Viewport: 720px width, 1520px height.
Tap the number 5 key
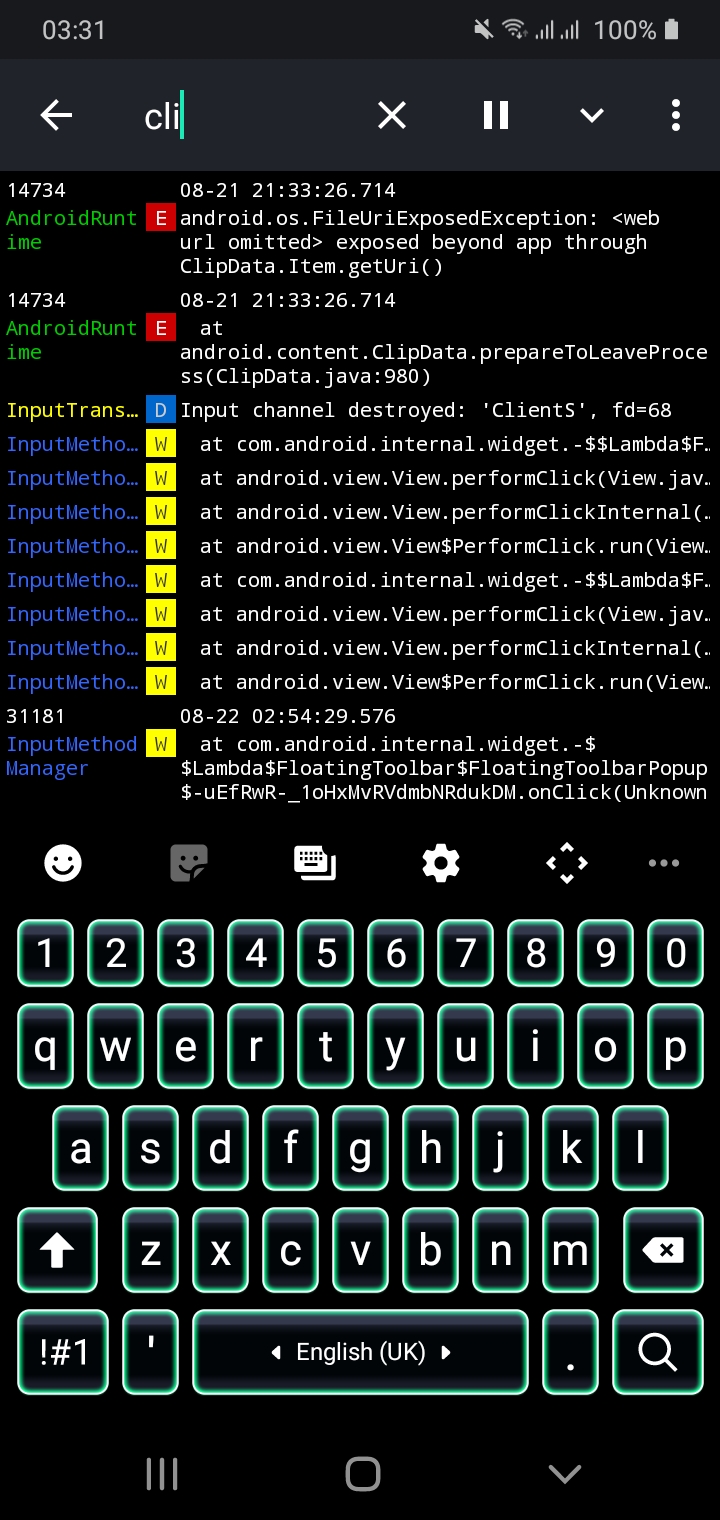(326, 954)
